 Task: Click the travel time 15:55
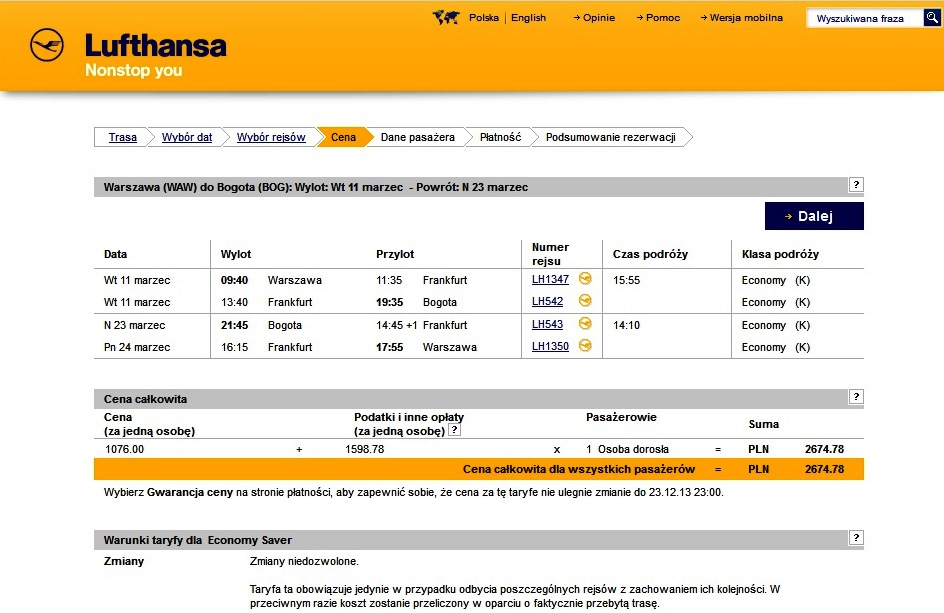point(626,280)
